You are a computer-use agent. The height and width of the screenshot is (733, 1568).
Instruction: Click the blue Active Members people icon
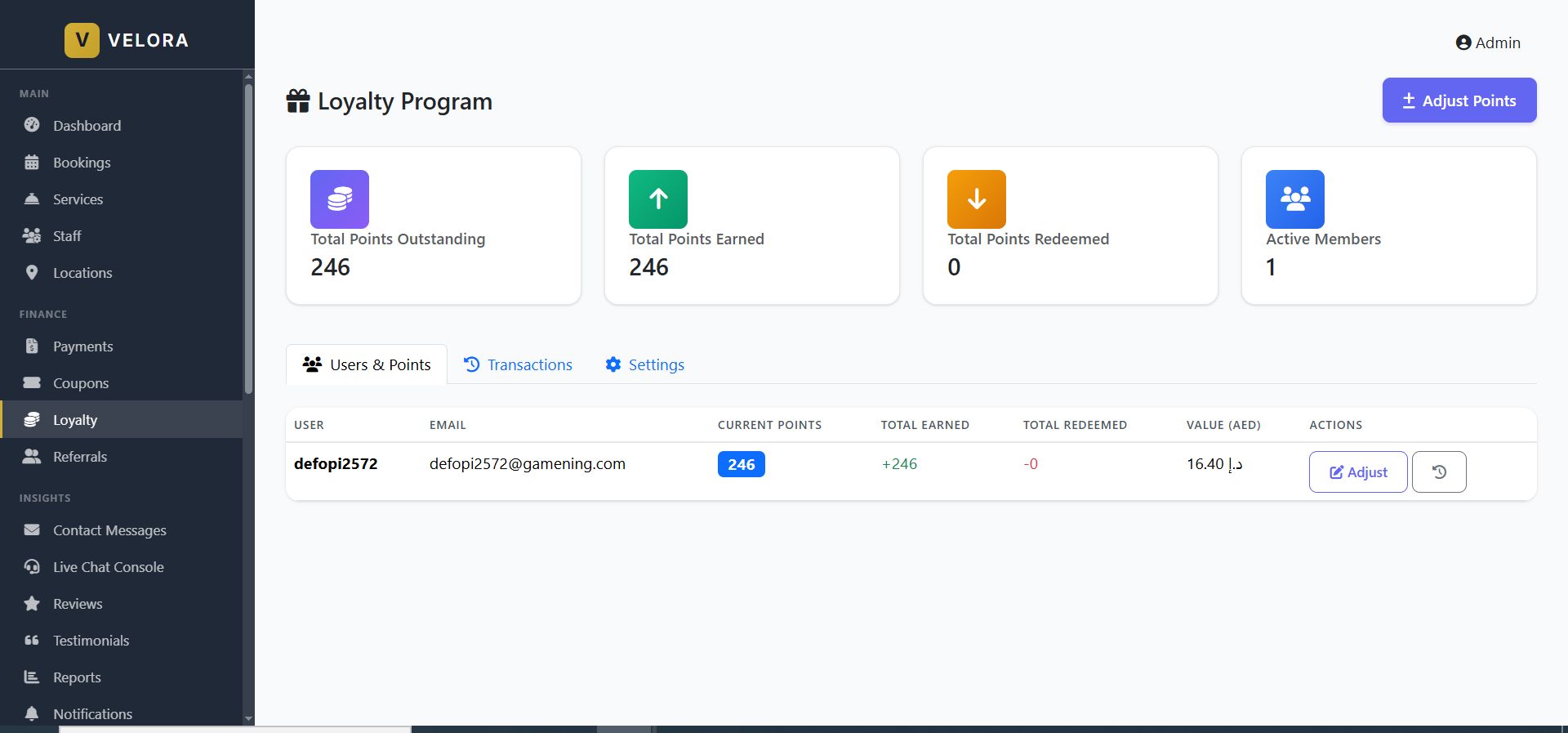point(1294,199)
